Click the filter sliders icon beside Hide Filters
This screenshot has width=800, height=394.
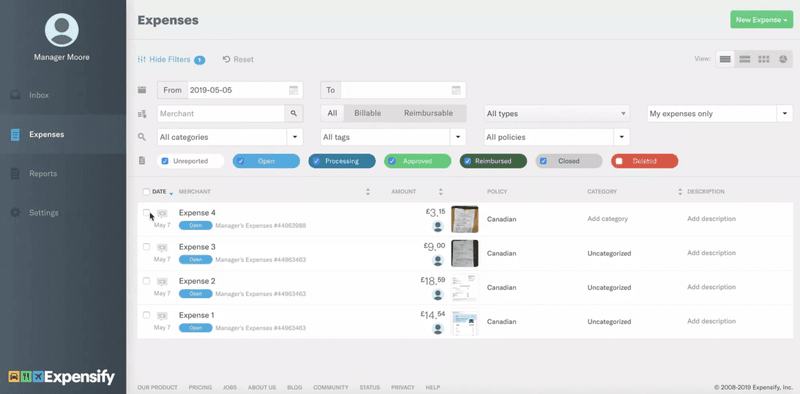pos(142,59)
